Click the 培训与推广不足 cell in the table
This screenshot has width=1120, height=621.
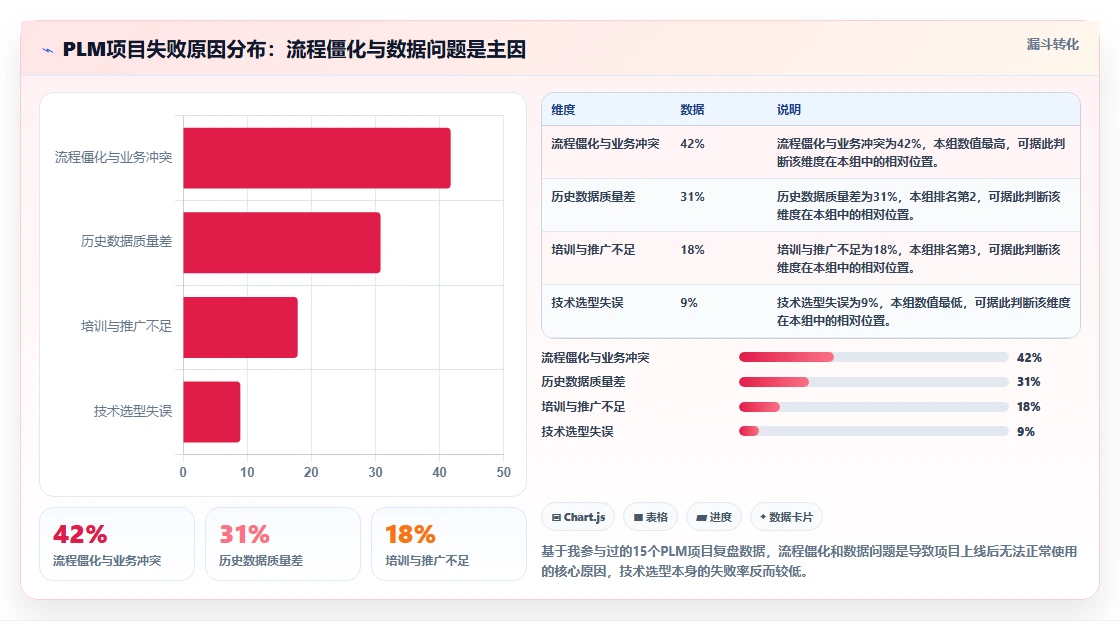593,249
